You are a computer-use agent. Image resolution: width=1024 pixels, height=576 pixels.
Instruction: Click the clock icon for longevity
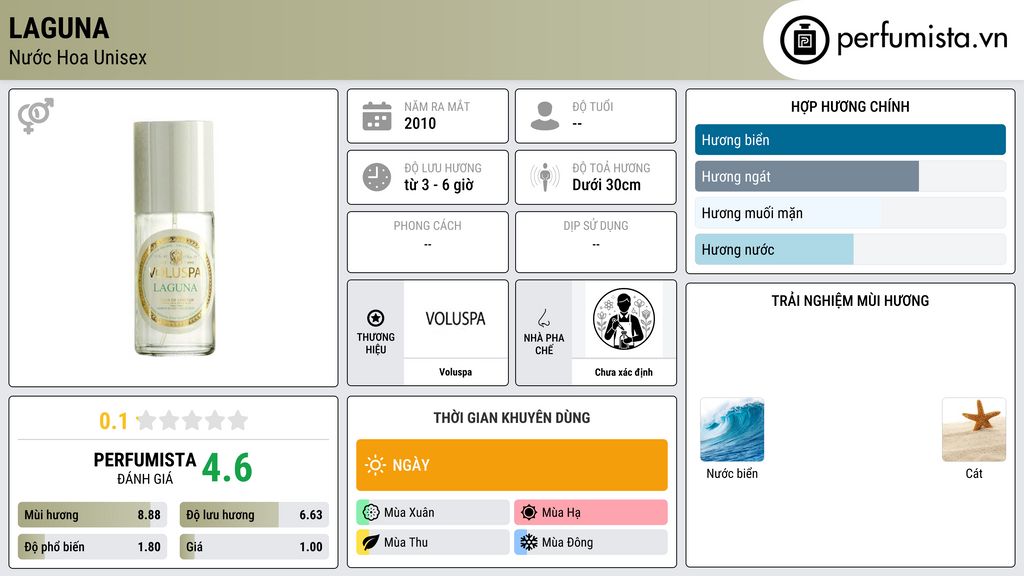(377, 177)
